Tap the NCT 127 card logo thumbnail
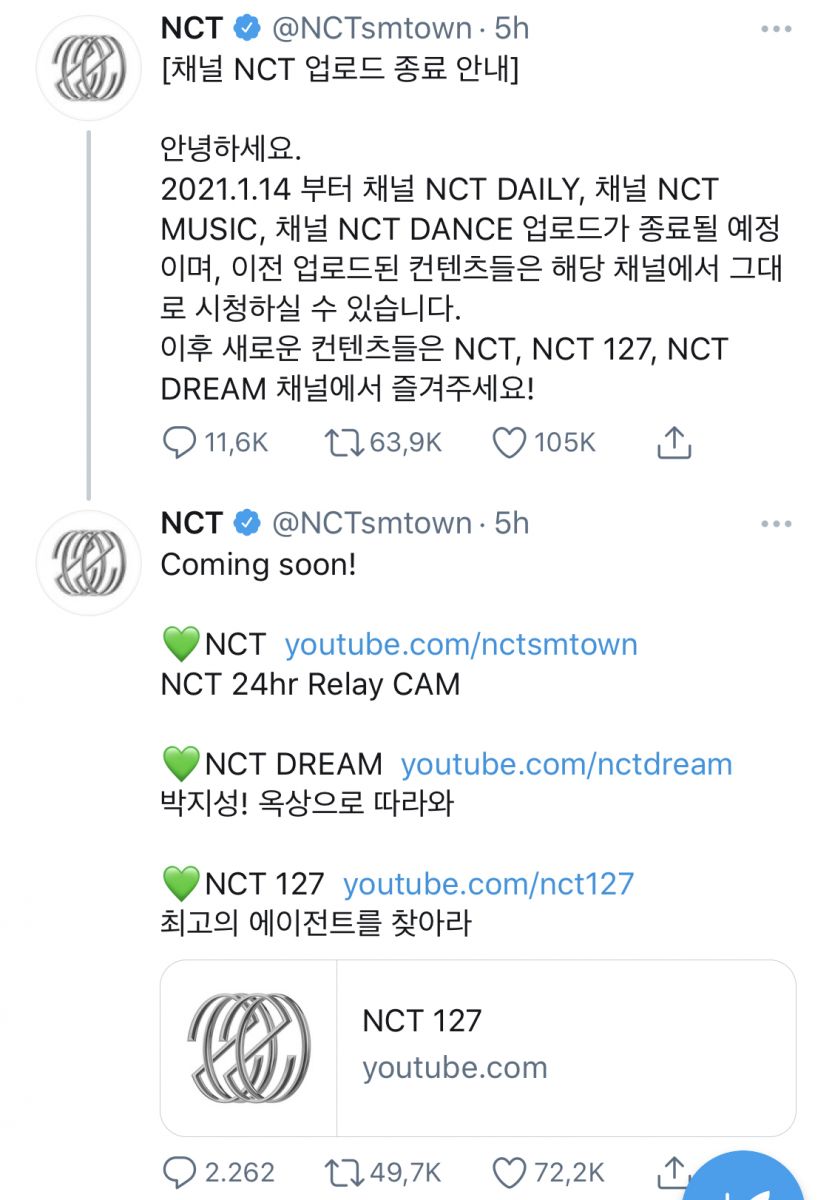The image size is (832, 1200). [x=249, y=1047]
